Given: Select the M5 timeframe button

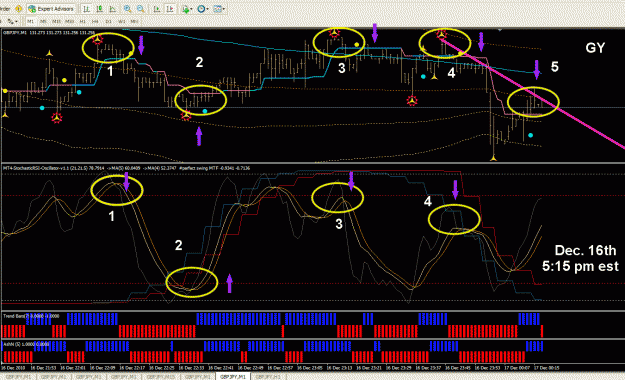Looking at the screenshot, I should (x=43, y=22).
